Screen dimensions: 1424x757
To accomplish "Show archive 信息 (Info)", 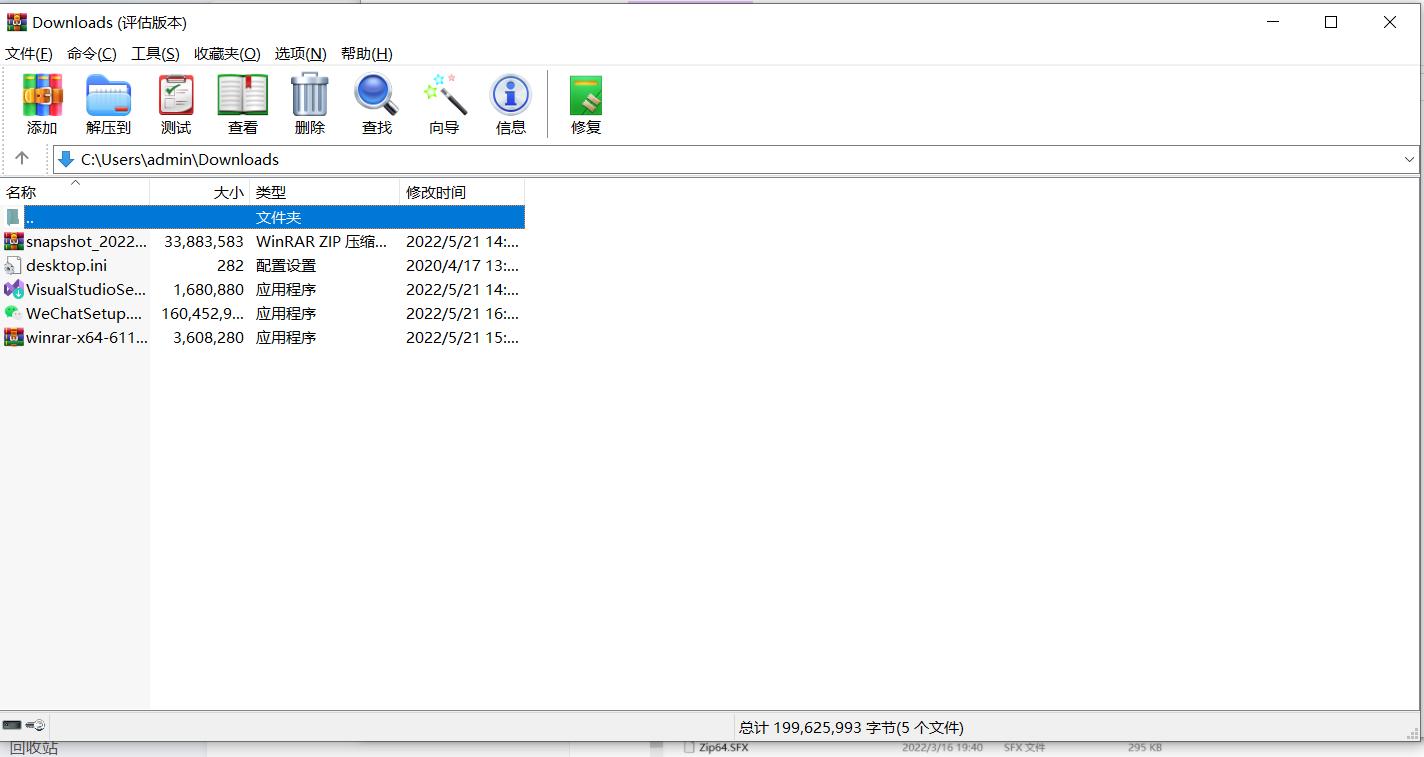I will click(x=510, y=103).
